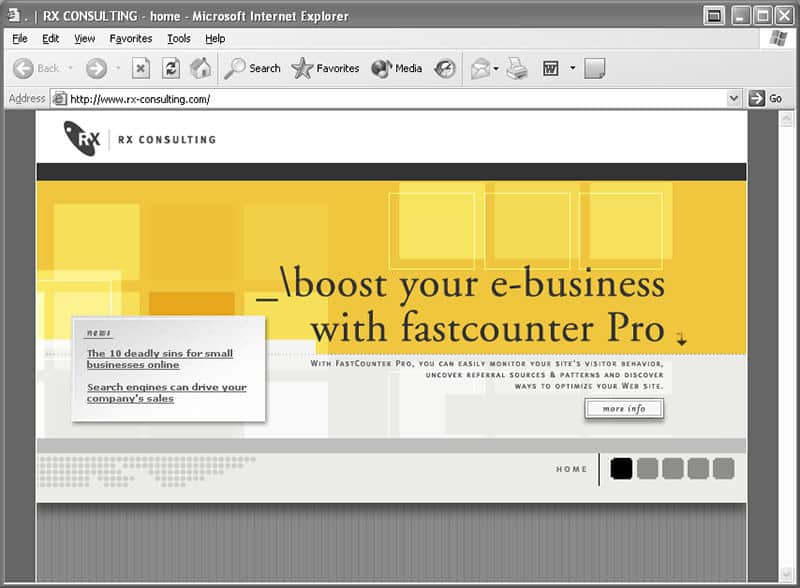Click the document icon in the title bar
Screen dimensions: 800x588
[x=14, y=15]
